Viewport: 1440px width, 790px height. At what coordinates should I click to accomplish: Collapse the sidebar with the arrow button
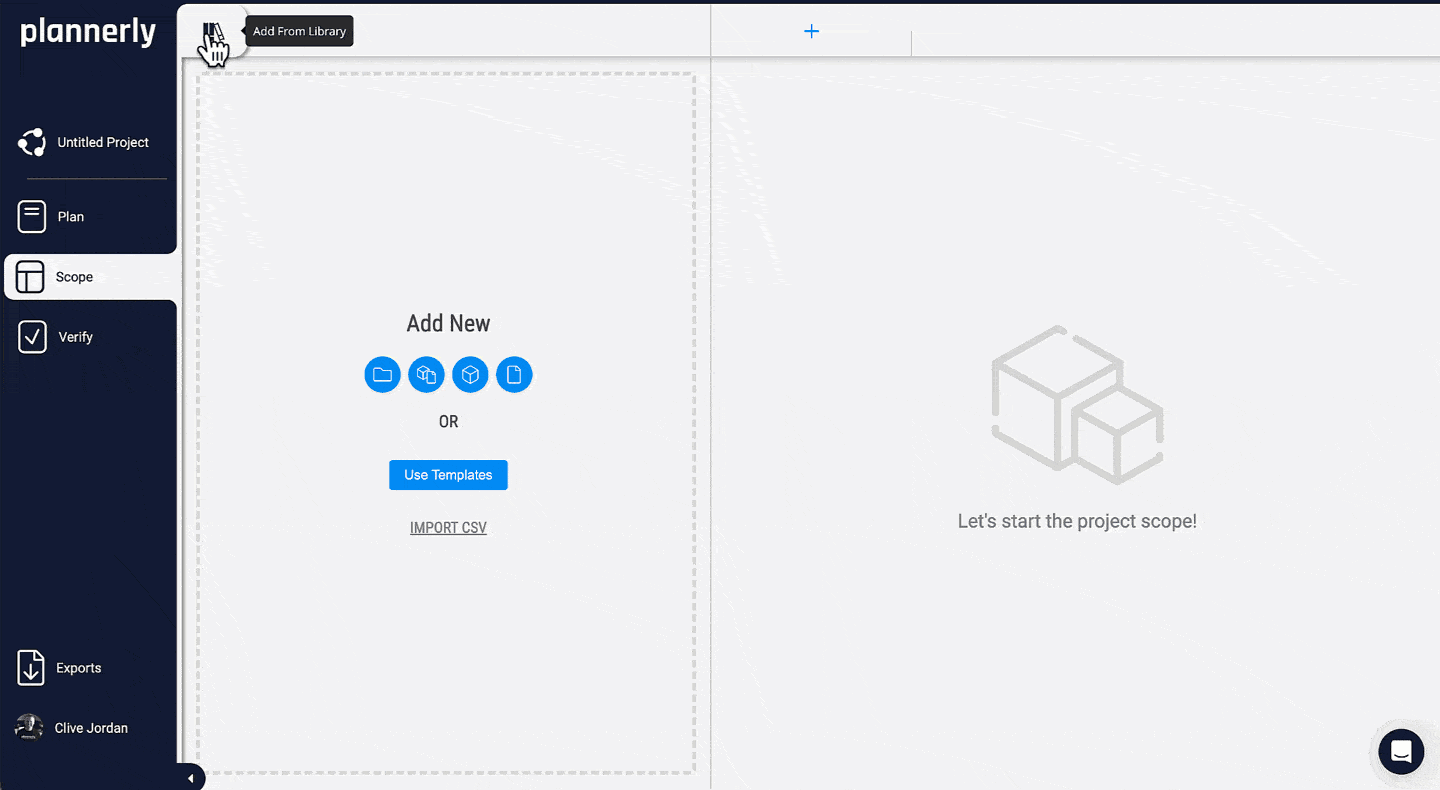(191, 778)
